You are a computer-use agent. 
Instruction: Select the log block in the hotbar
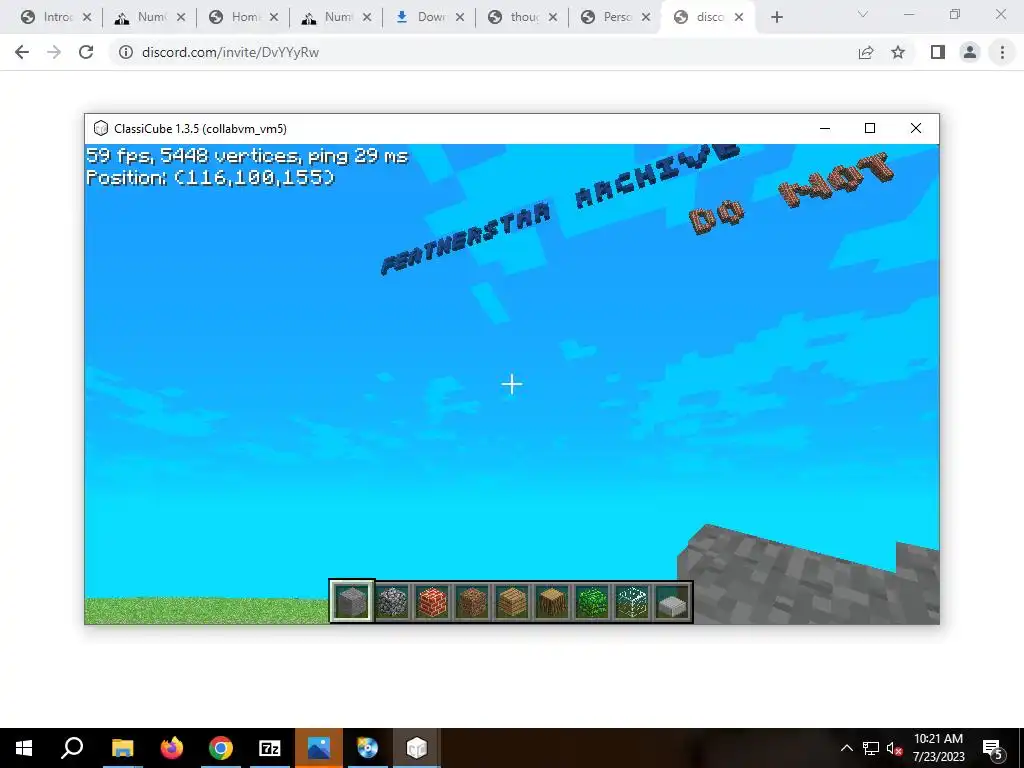(x=552, y=601)
